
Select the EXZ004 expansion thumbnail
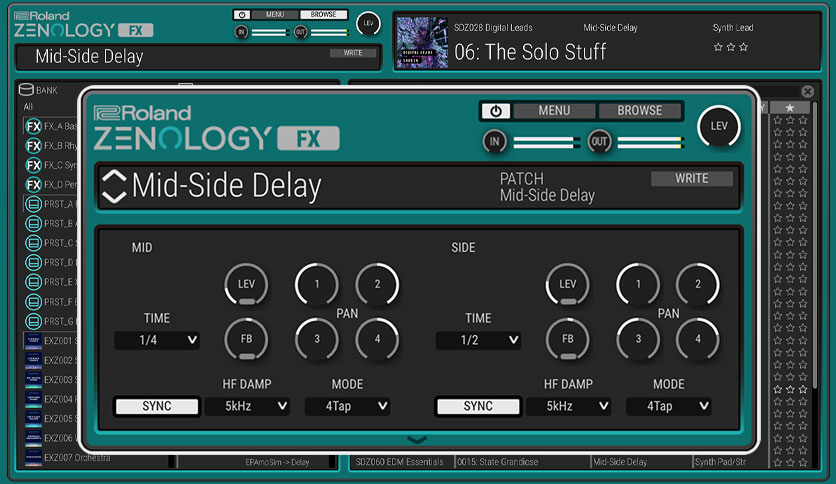[x=34, y=399]
